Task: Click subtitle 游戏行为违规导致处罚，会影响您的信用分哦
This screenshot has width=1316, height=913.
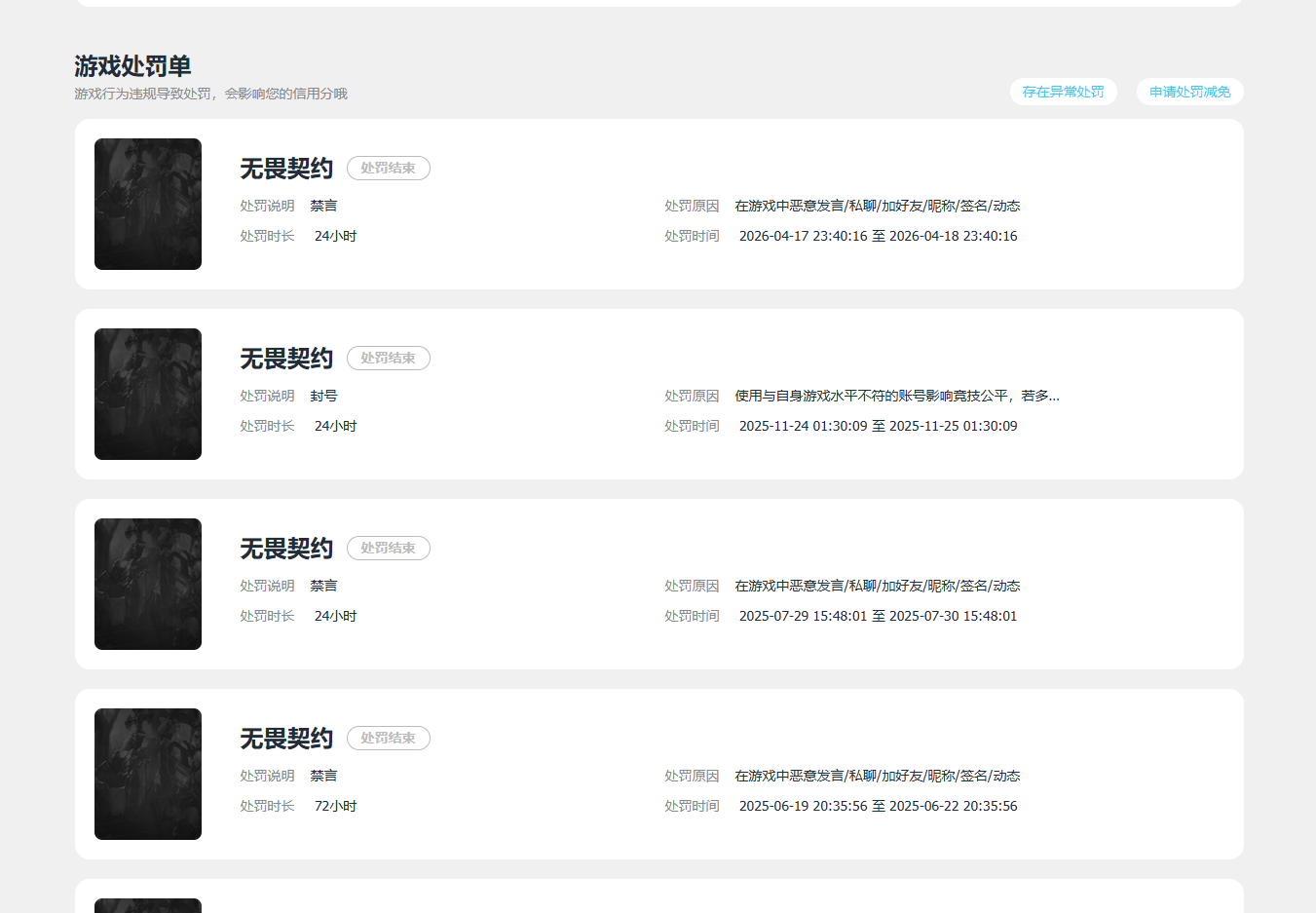Action: coord(210,94)
